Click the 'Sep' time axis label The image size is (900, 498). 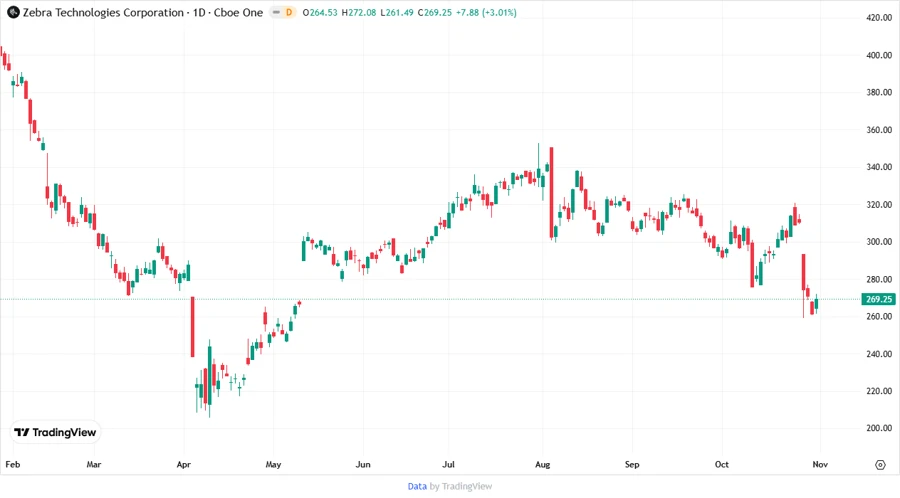632,464
